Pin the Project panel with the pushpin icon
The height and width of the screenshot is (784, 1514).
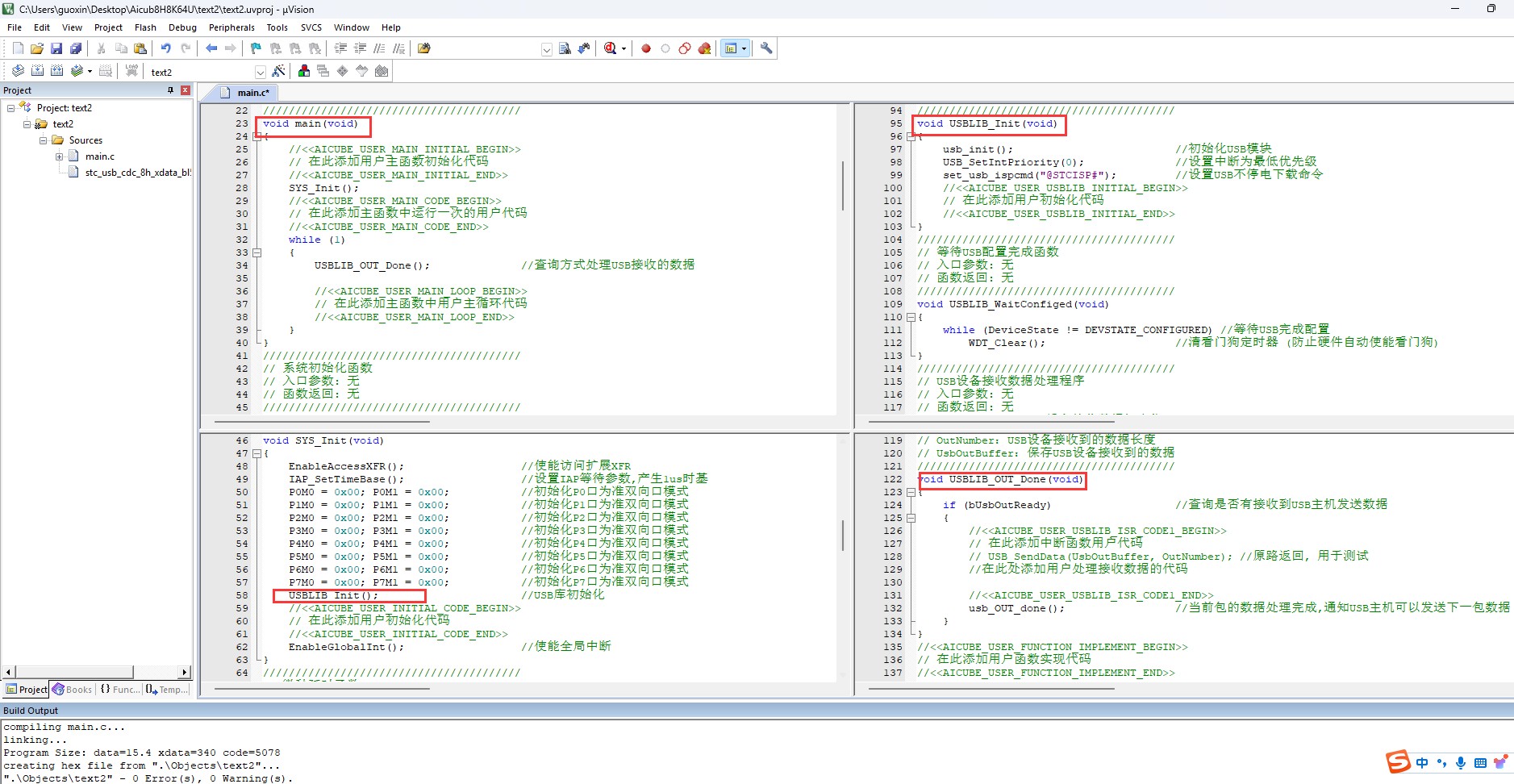tap(170, 90)
